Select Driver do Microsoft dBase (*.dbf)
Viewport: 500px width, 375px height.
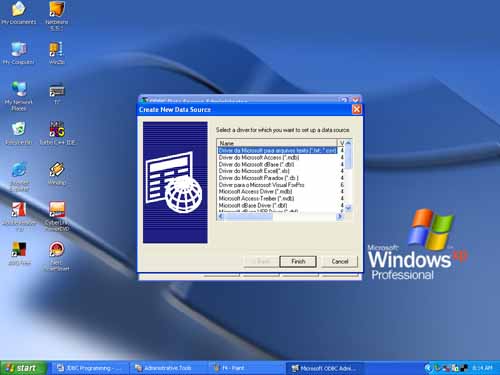256,164
